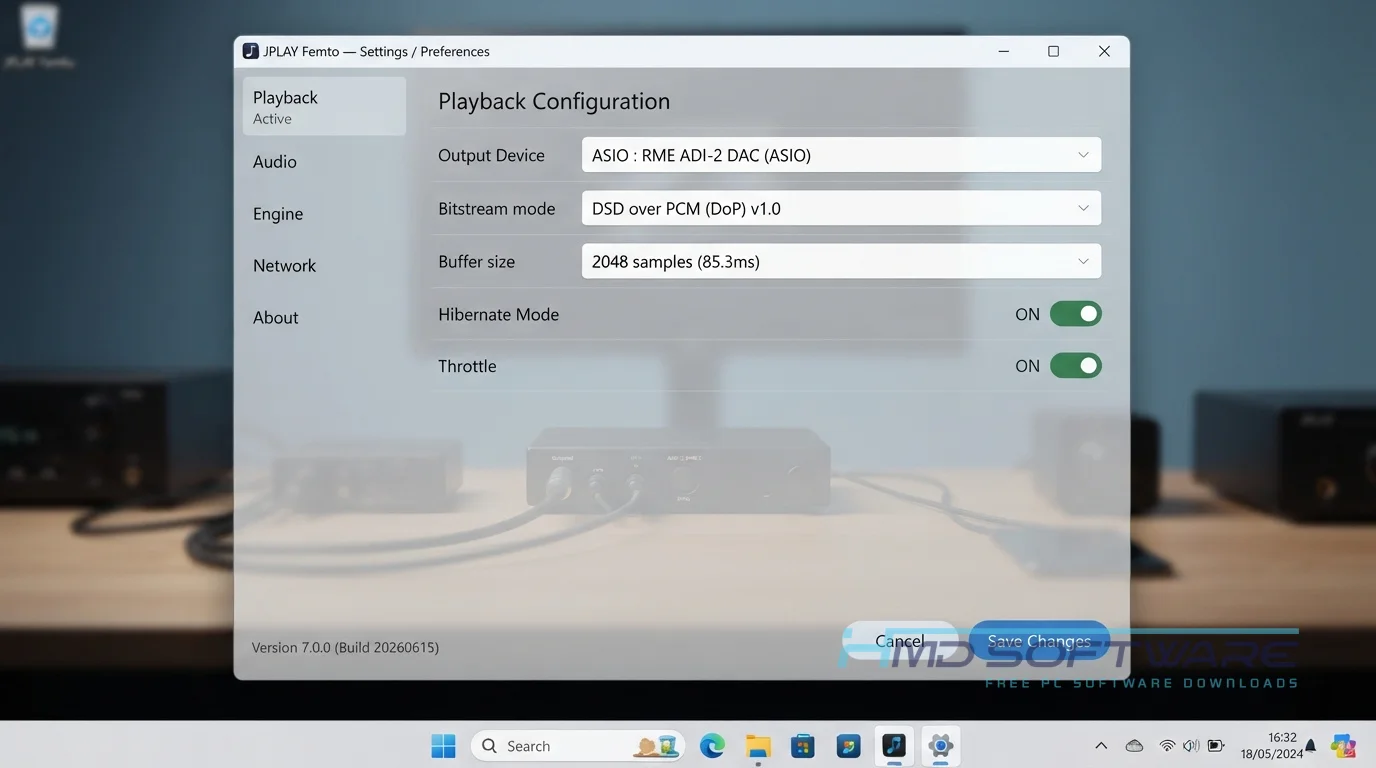Open File Explorer from the taskbar
The height and width of the screenshot is (768, 1376).
758,746
